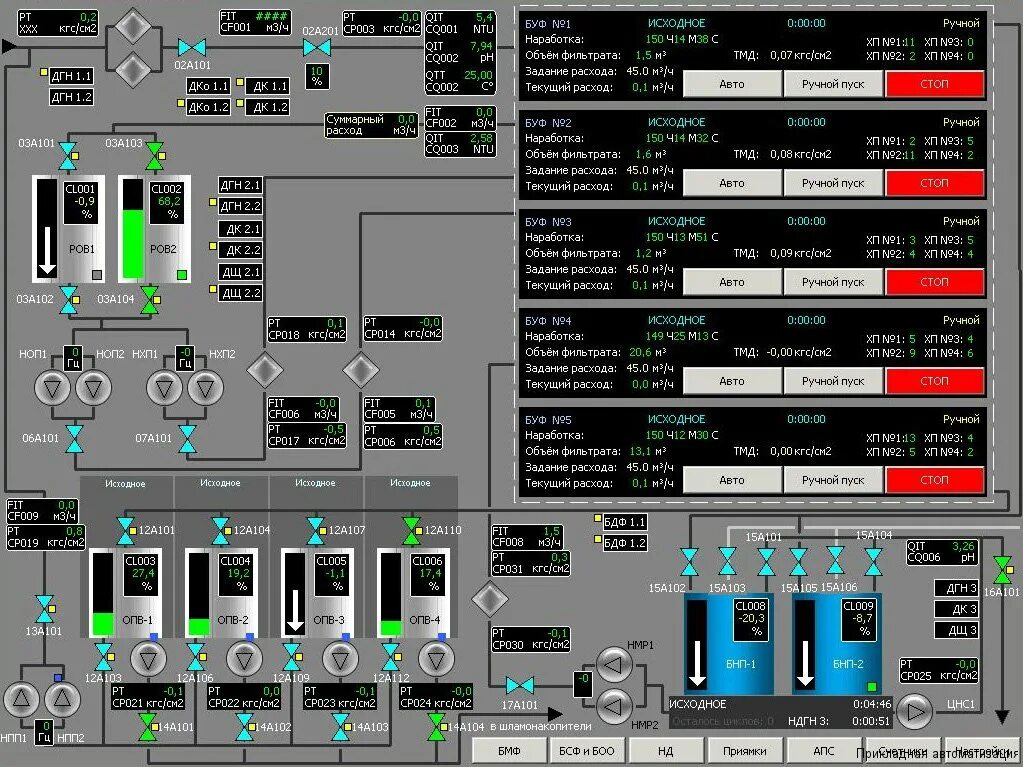Open pump НОП2 control
This screenshot has width=1023, height=767.
click(x=93, y=388)
